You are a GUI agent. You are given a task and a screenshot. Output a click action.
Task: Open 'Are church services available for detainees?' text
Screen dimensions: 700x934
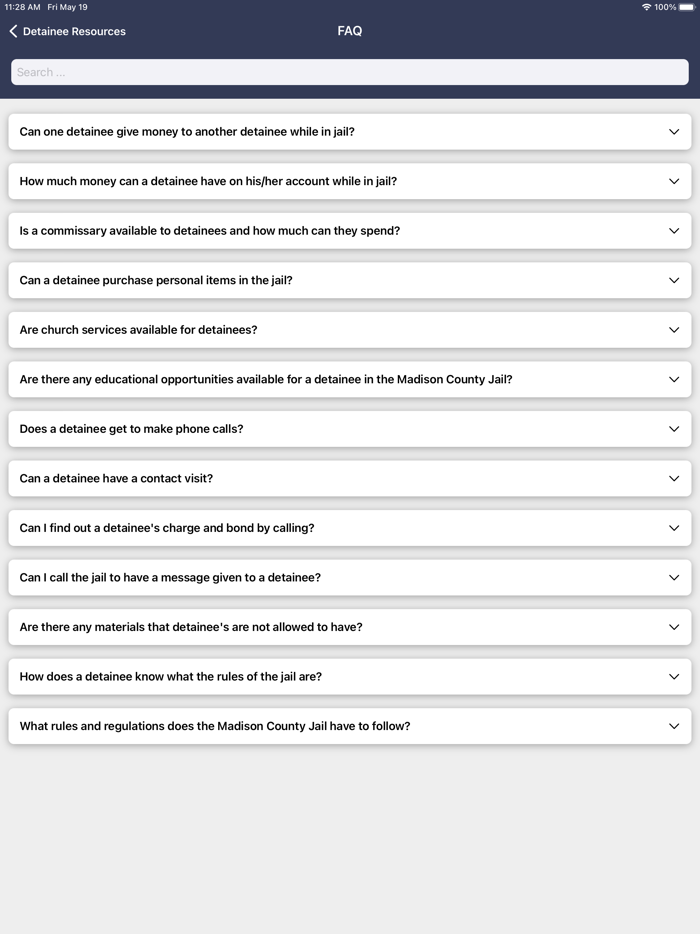(138, 330)
